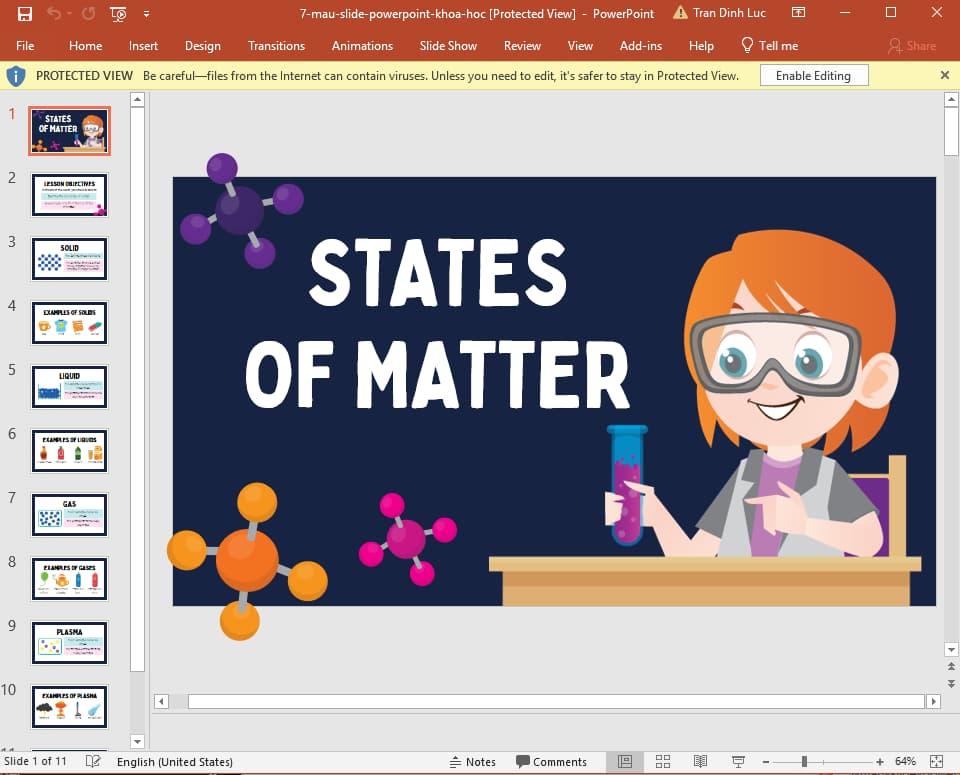Click the Protected View shield icon
Image resolution: width=960 pixels, height=775 pixels.
[16, 76]
